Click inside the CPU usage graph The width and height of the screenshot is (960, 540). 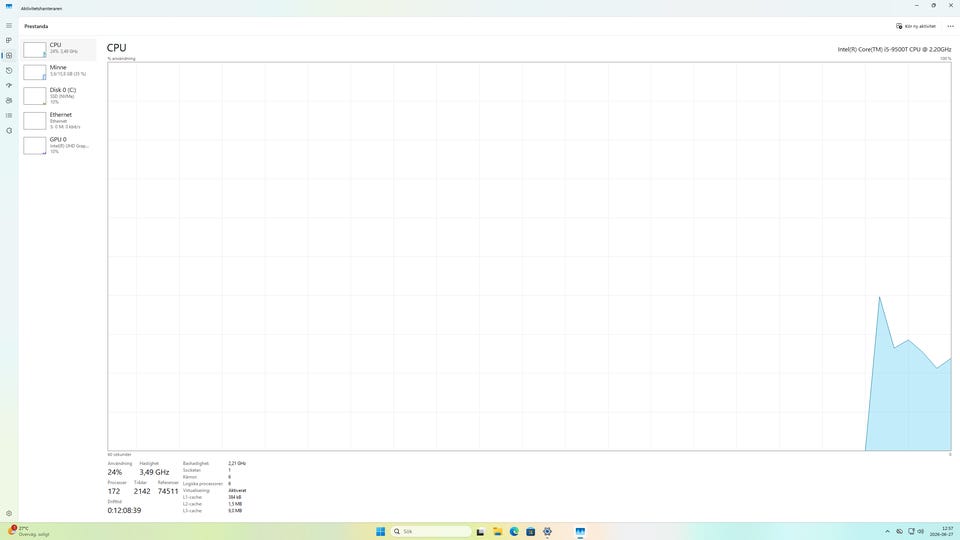click(530, 257)
